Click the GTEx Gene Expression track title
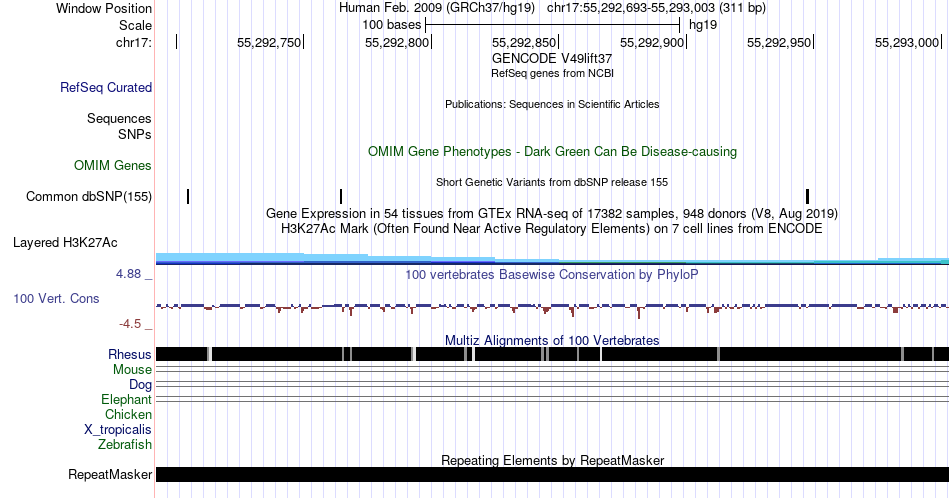The width and height of the screenshot is (950, 498). (552, 213)
